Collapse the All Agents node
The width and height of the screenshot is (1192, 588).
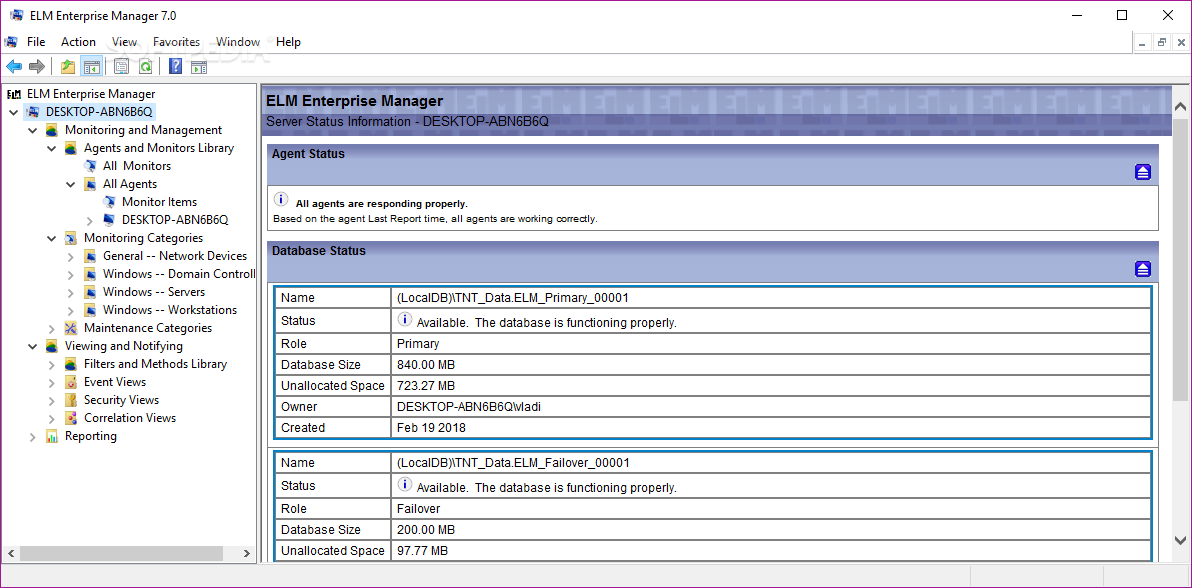(71, 184)
